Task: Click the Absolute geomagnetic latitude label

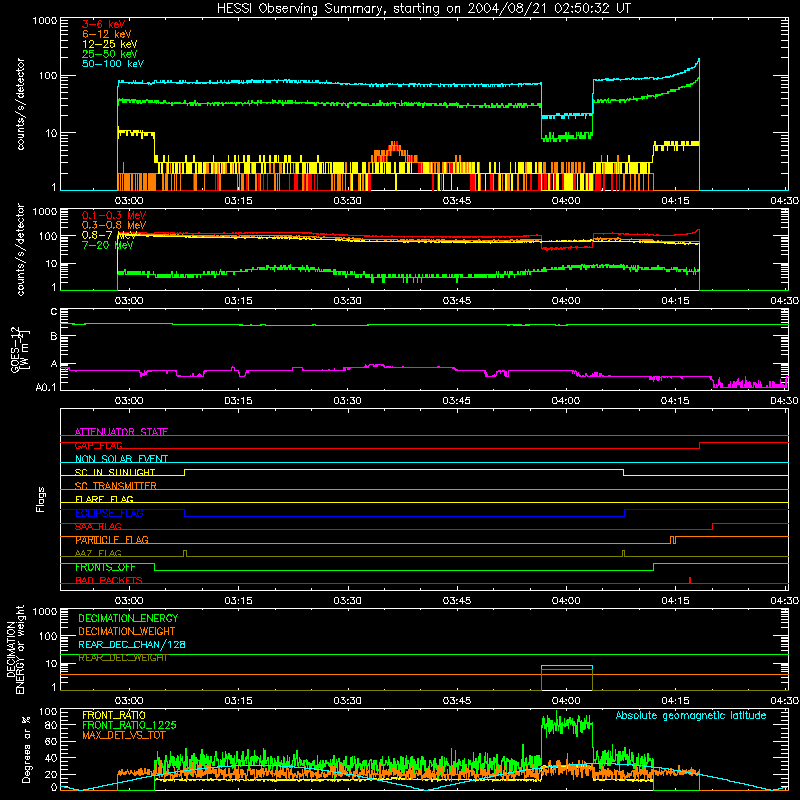Action: 691,715
